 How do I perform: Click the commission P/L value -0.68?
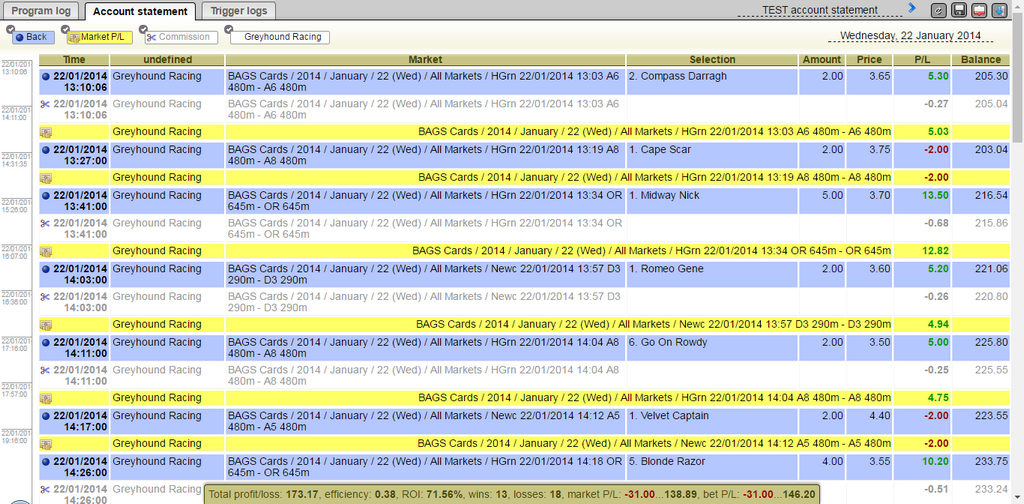pyautogui.click(x=937, y=223)
